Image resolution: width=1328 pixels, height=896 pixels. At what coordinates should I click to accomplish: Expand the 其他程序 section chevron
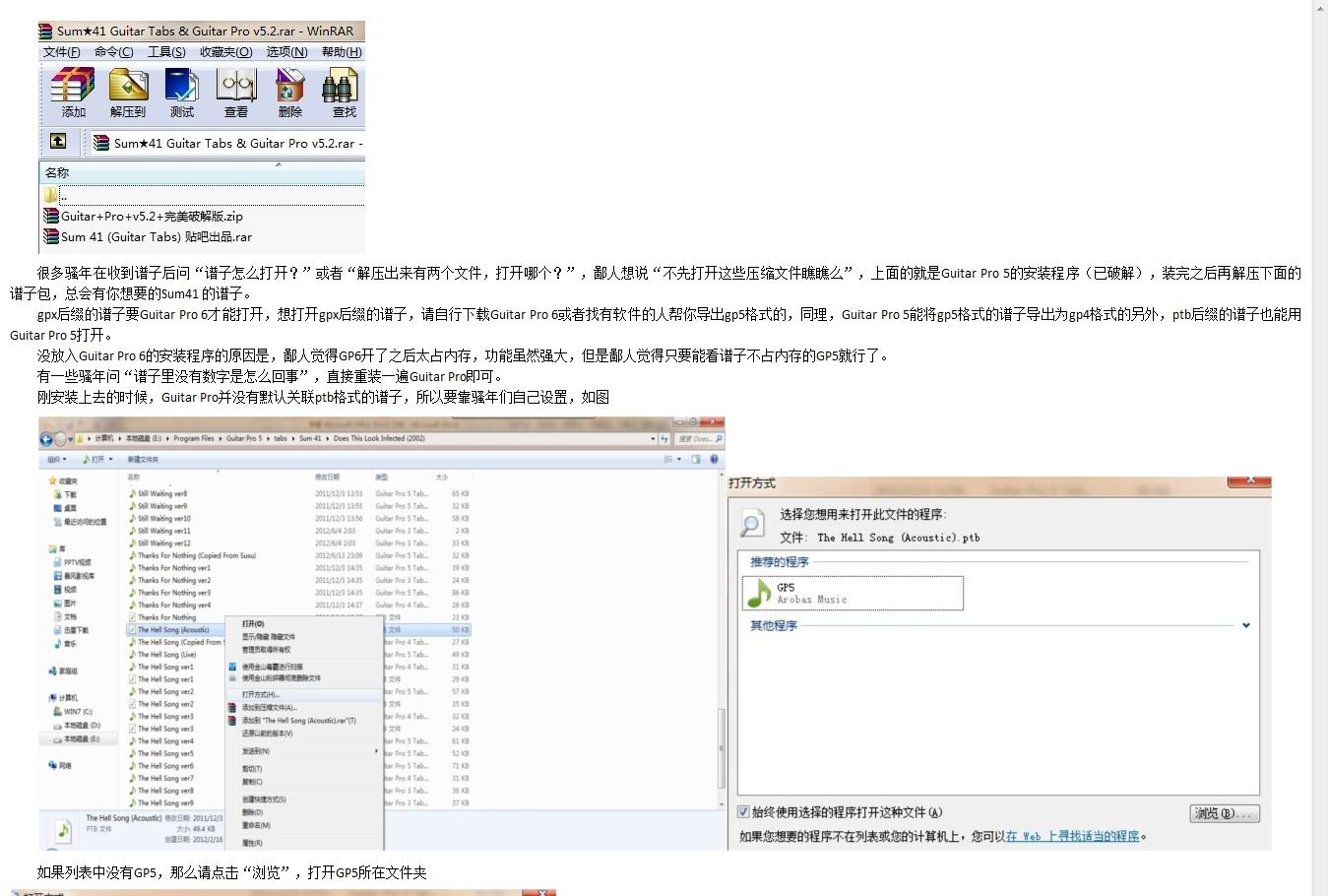(x=1246, y=625)
